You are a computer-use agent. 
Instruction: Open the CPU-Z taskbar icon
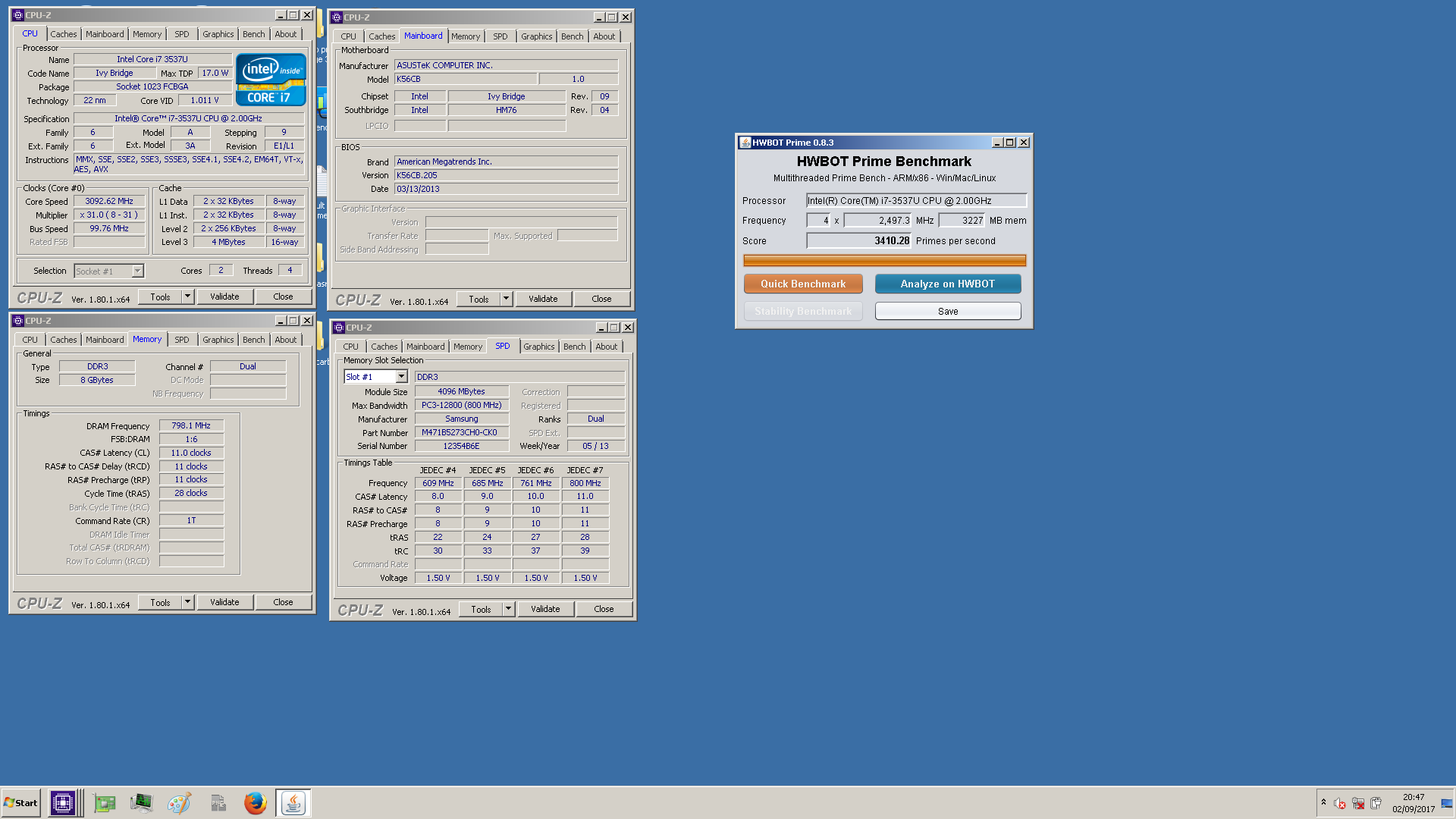point(63,803)
